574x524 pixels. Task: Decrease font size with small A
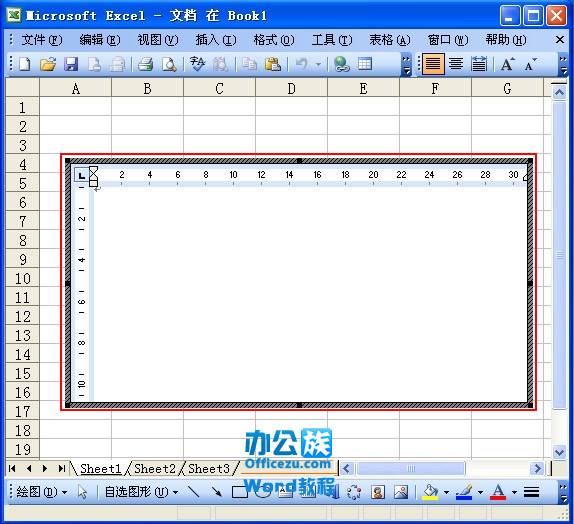point(530,64)
